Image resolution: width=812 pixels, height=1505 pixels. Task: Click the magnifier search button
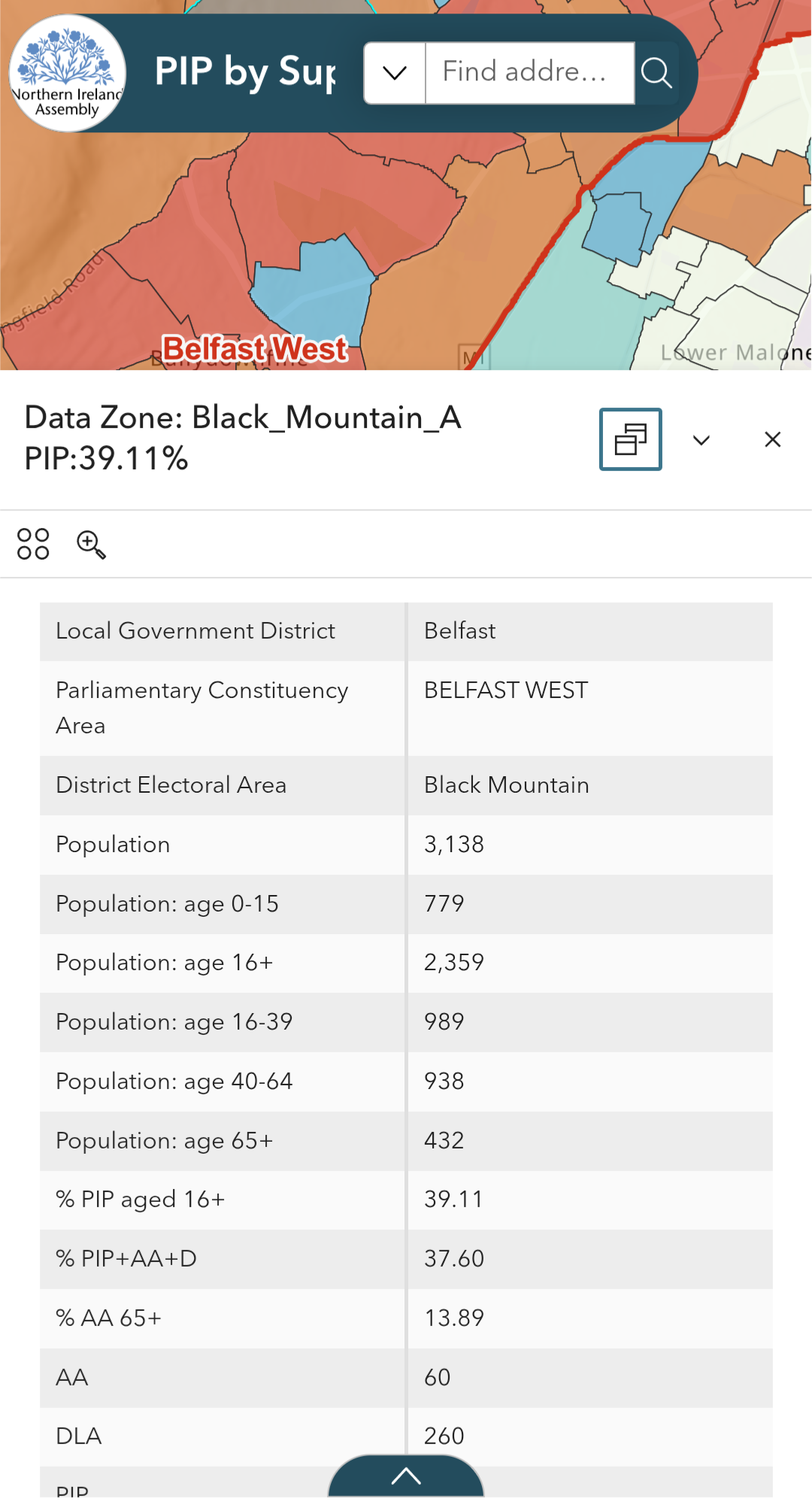656,73
